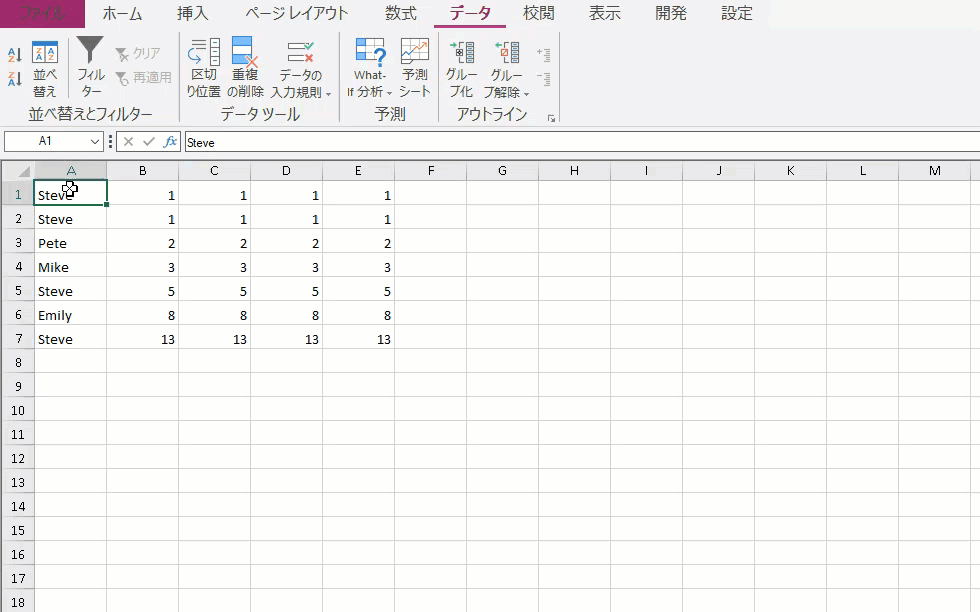Select cell A6 containing Emily

click(70, 315)
